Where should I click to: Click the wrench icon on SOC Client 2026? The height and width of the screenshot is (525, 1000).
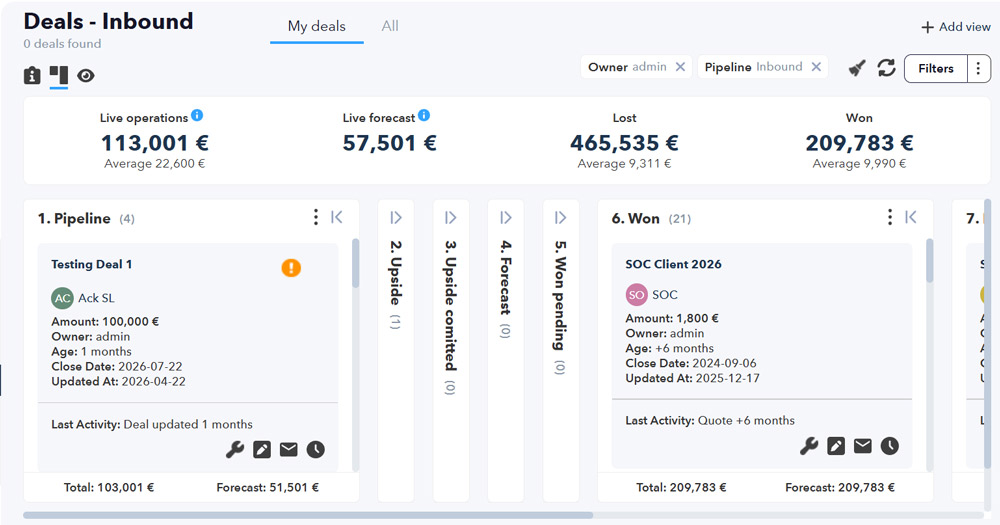coord(809,446)
